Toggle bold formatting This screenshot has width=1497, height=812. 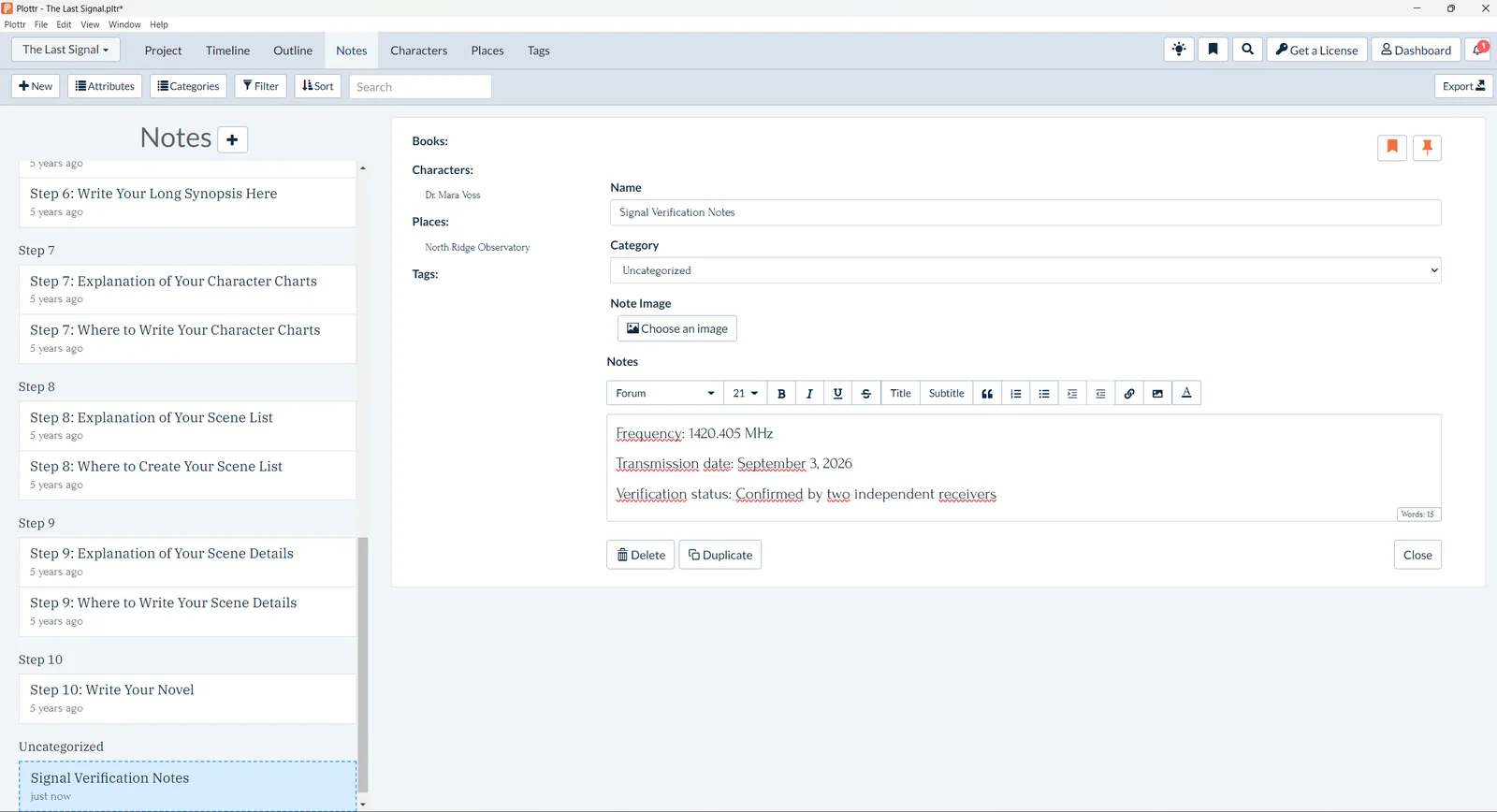tap(781, 393)
